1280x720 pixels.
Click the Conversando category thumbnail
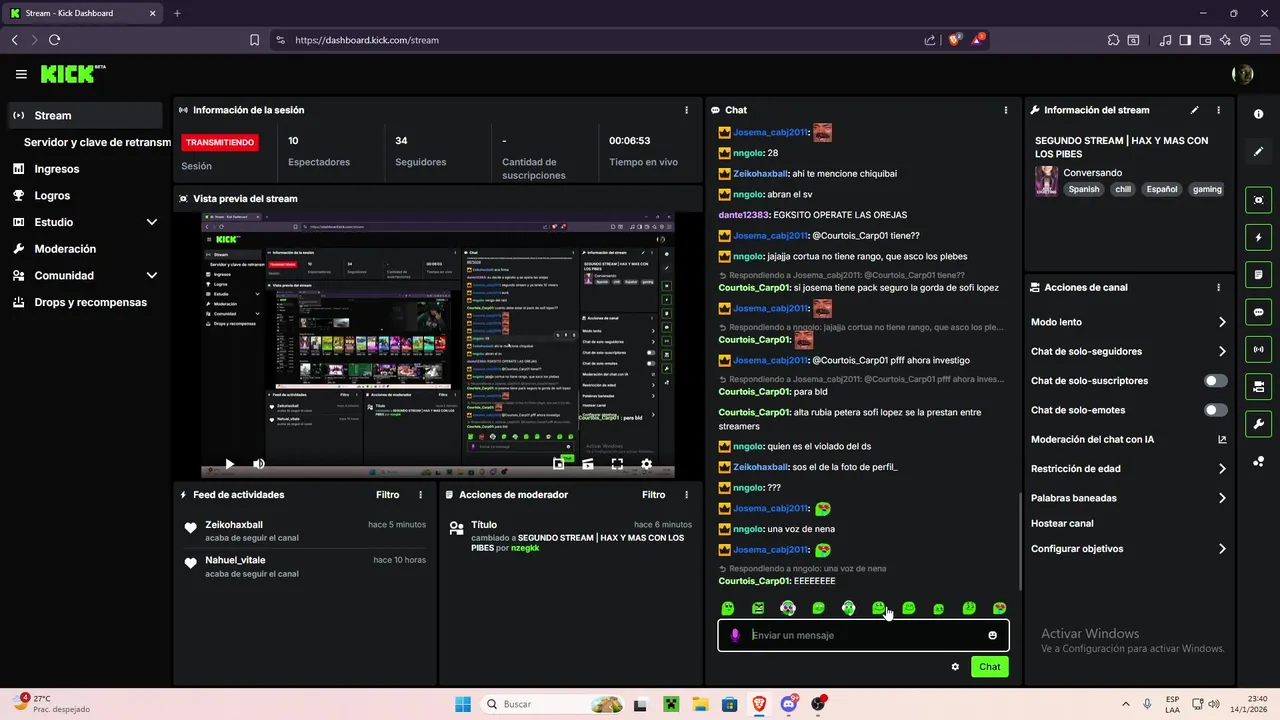coord(1046,181)
